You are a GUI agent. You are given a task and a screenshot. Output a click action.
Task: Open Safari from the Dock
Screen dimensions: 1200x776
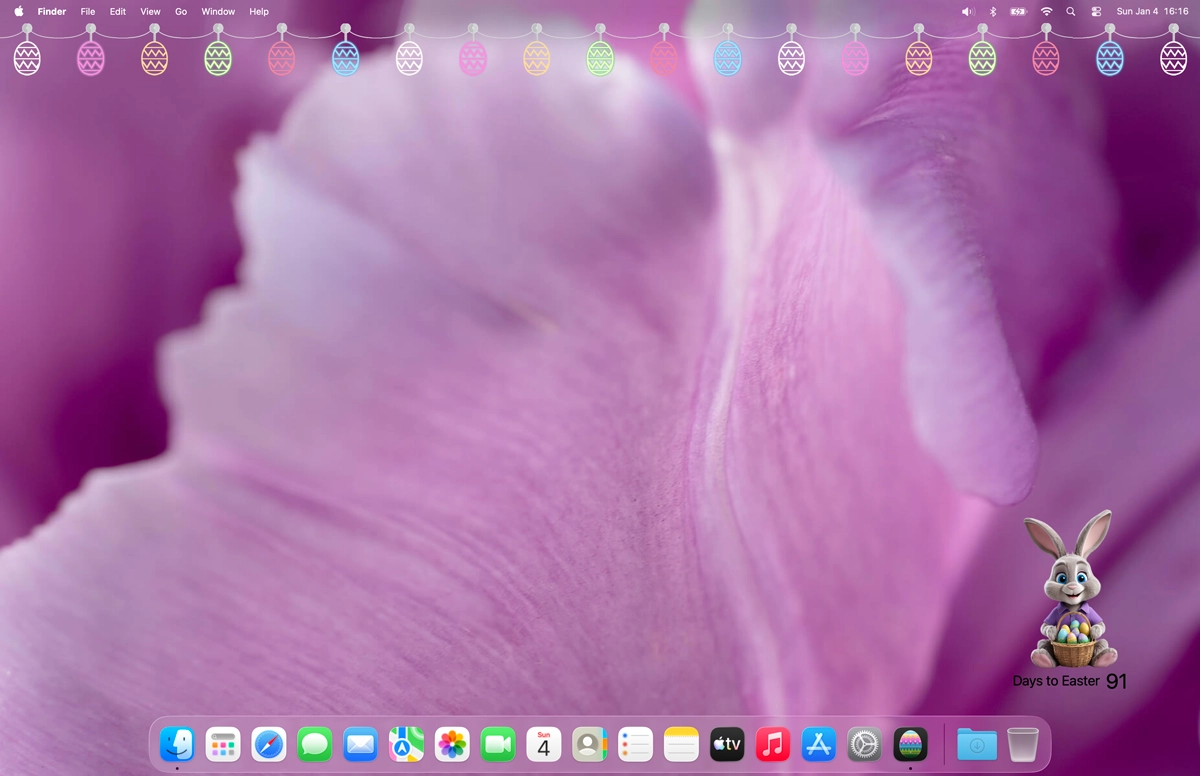(268, 744)
